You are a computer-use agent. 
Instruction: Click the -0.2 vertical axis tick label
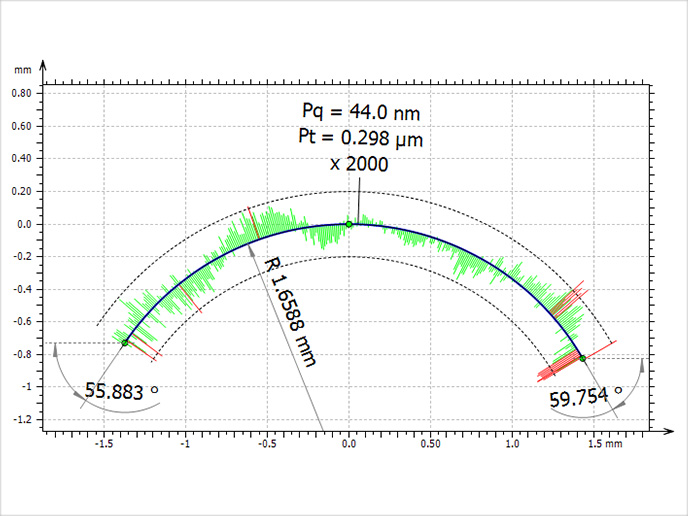tap(22, 257)
